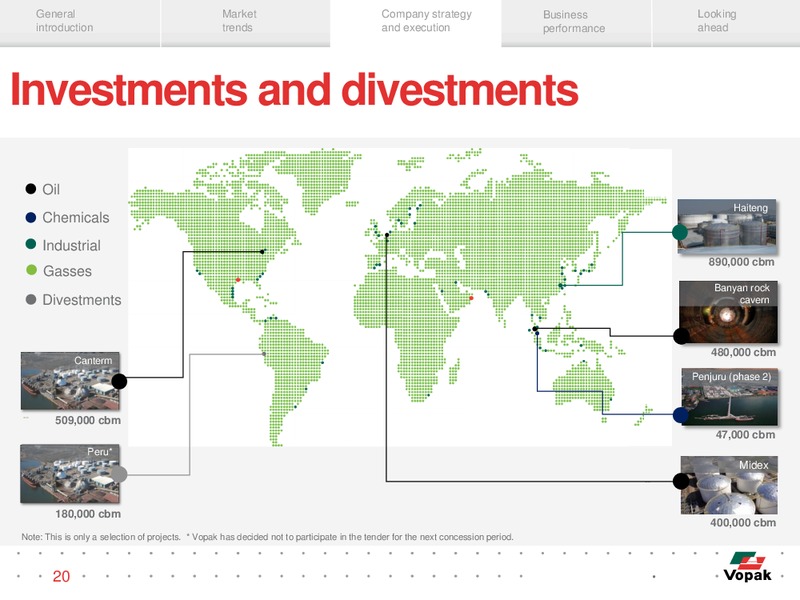This screenshot has width=800, height=600.
Task: Switch to the Market trends tab
Action: click(x=245, y=23)
